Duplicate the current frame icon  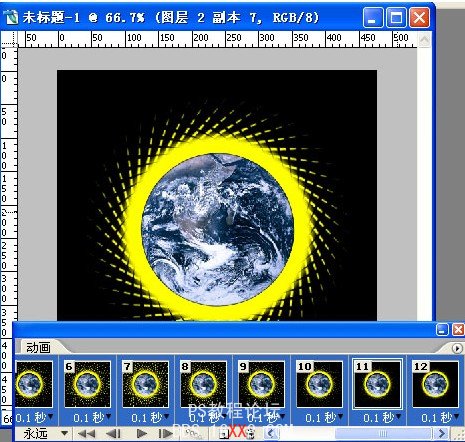click(x=224, y=434)
